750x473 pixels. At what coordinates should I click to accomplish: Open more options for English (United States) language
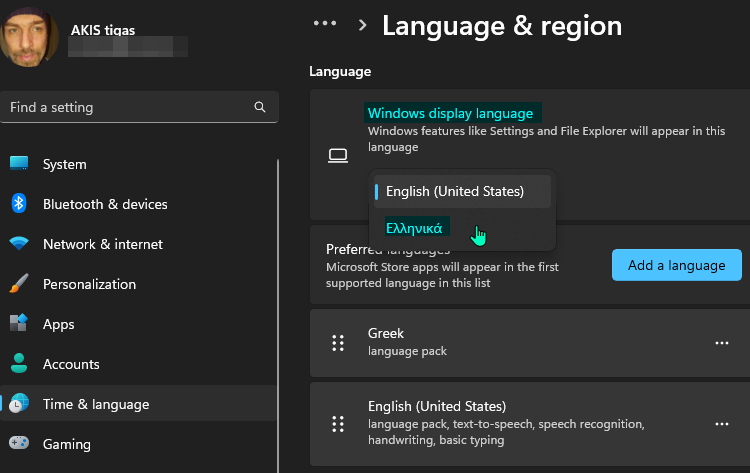722,424
